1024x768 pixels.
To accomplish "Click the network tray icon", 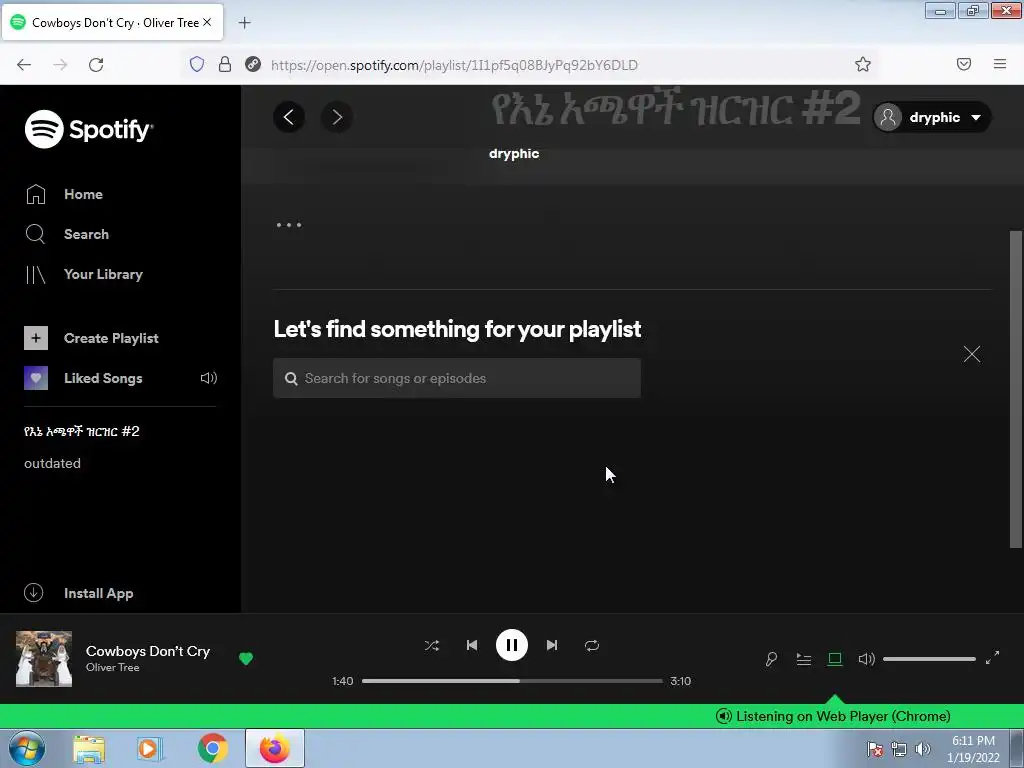I will click(x=899, y=749).
